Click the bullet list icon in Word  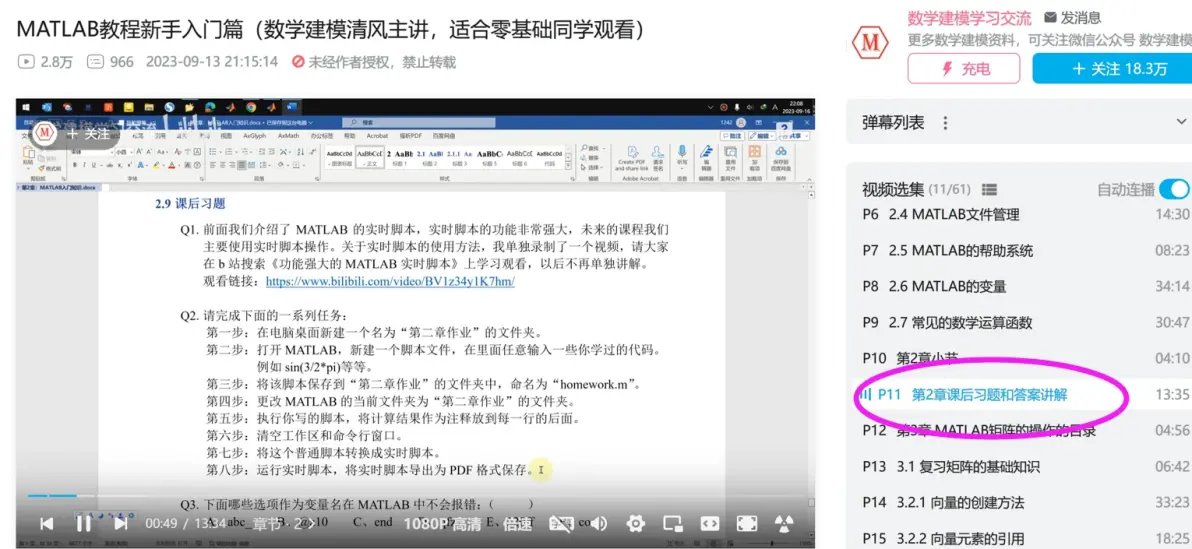pyautogui.click(x=212, y=152)
